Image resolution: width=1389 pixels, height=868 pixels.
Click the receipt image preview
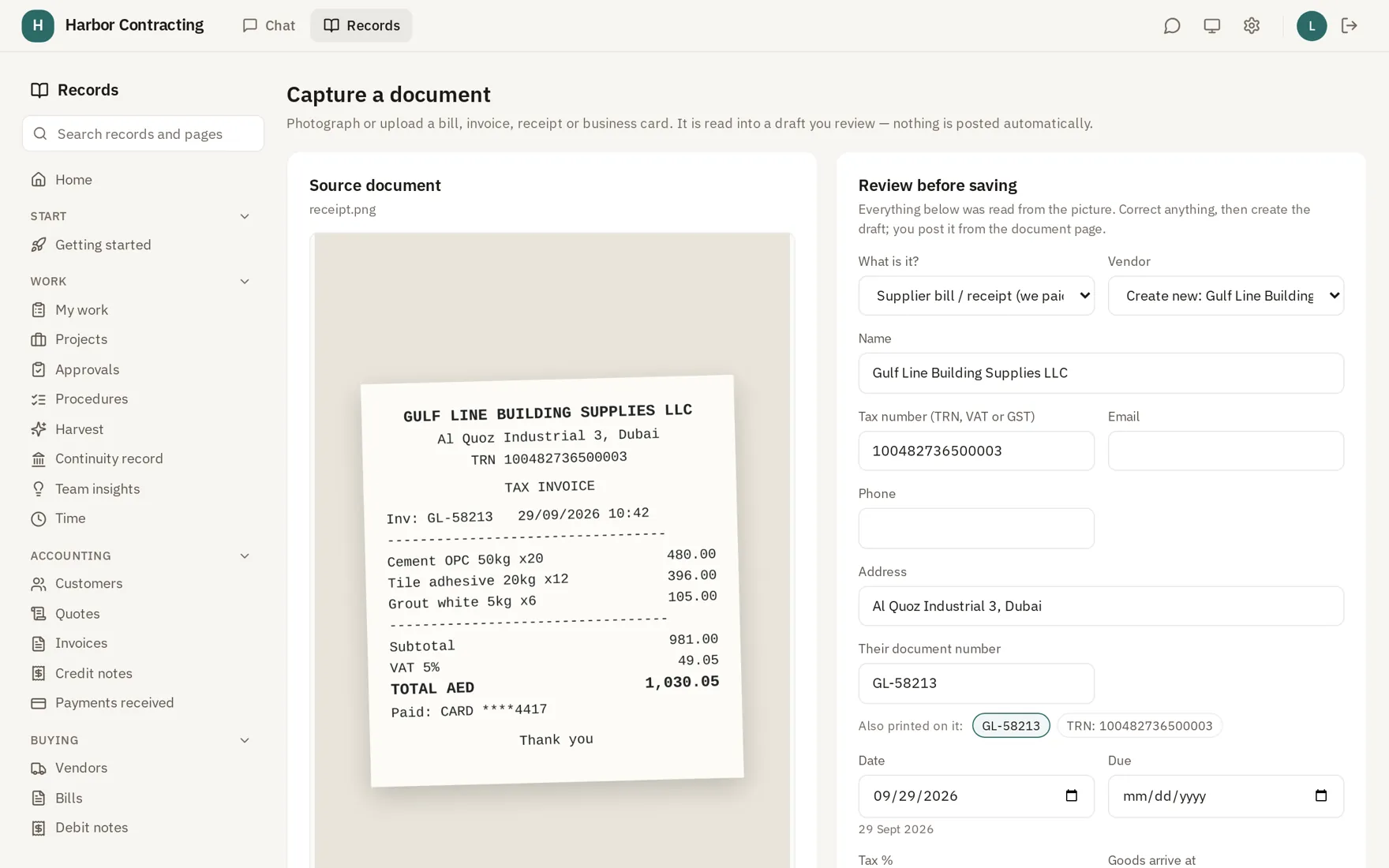pos(552,551)
